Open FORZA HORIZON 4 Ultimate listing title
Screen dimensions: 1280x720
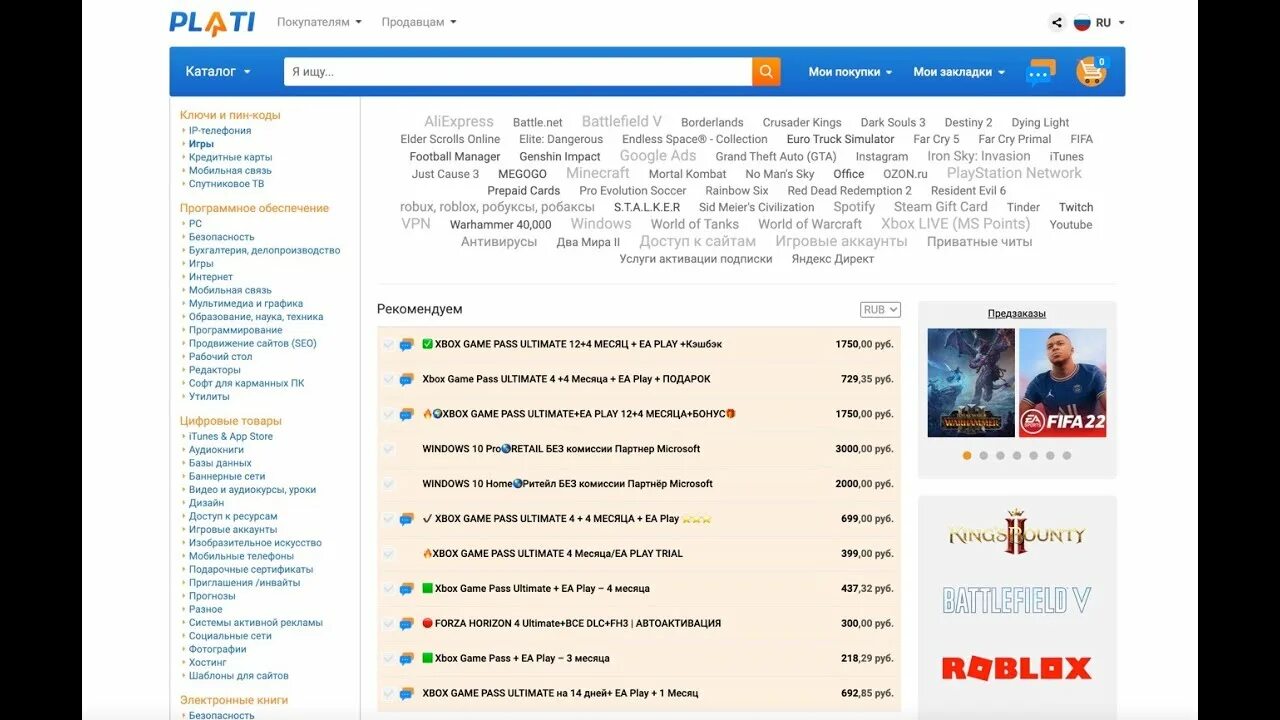572,624
